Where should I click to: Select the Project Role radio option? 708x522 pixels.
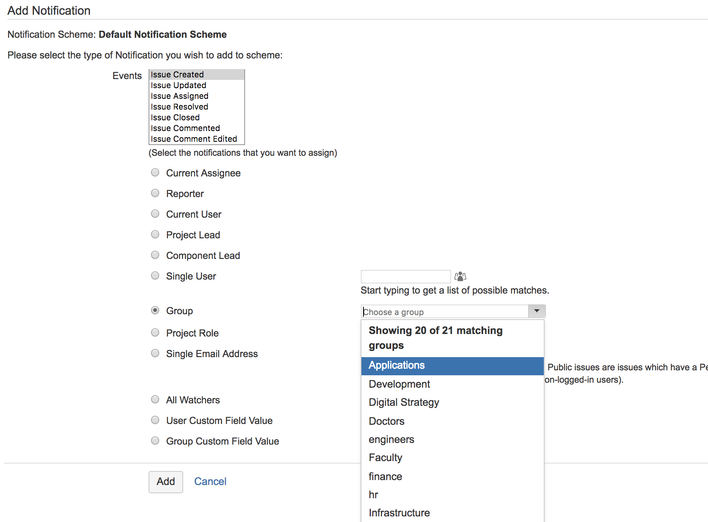pyautogui.click(x=155, y=332)
